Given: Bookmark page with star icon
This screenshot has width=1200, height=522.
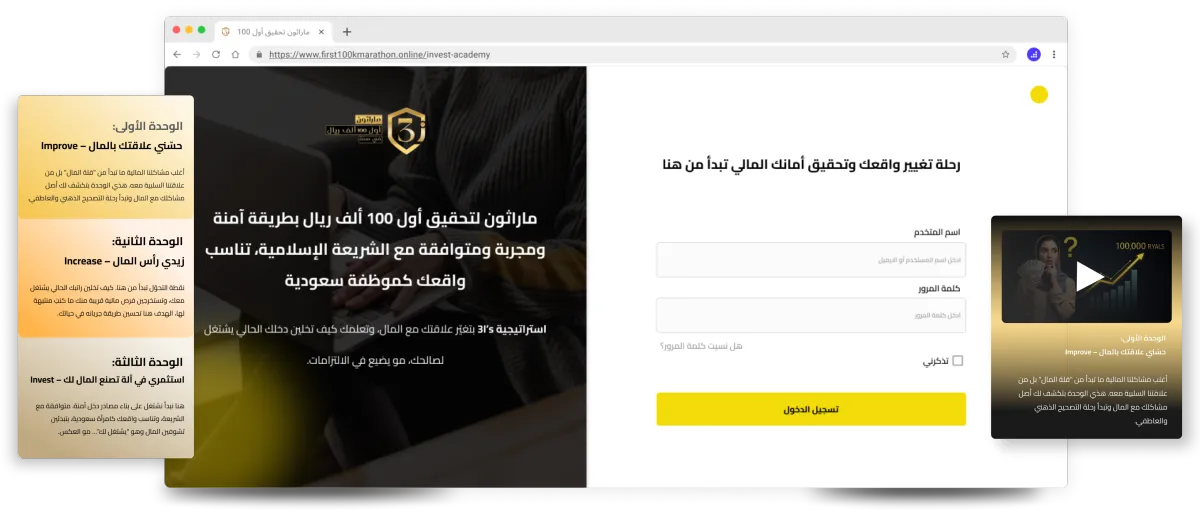Looking at the screenshot, I should [1006, 54].
